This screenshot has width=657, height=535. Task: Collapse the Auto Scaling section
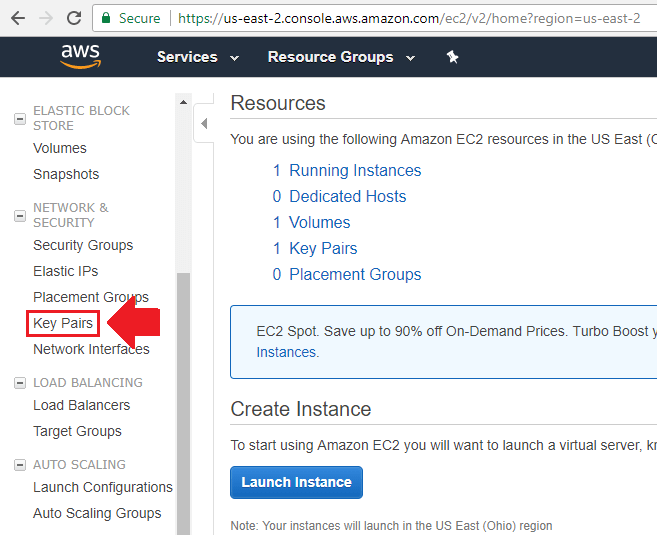tap(20, 465)
